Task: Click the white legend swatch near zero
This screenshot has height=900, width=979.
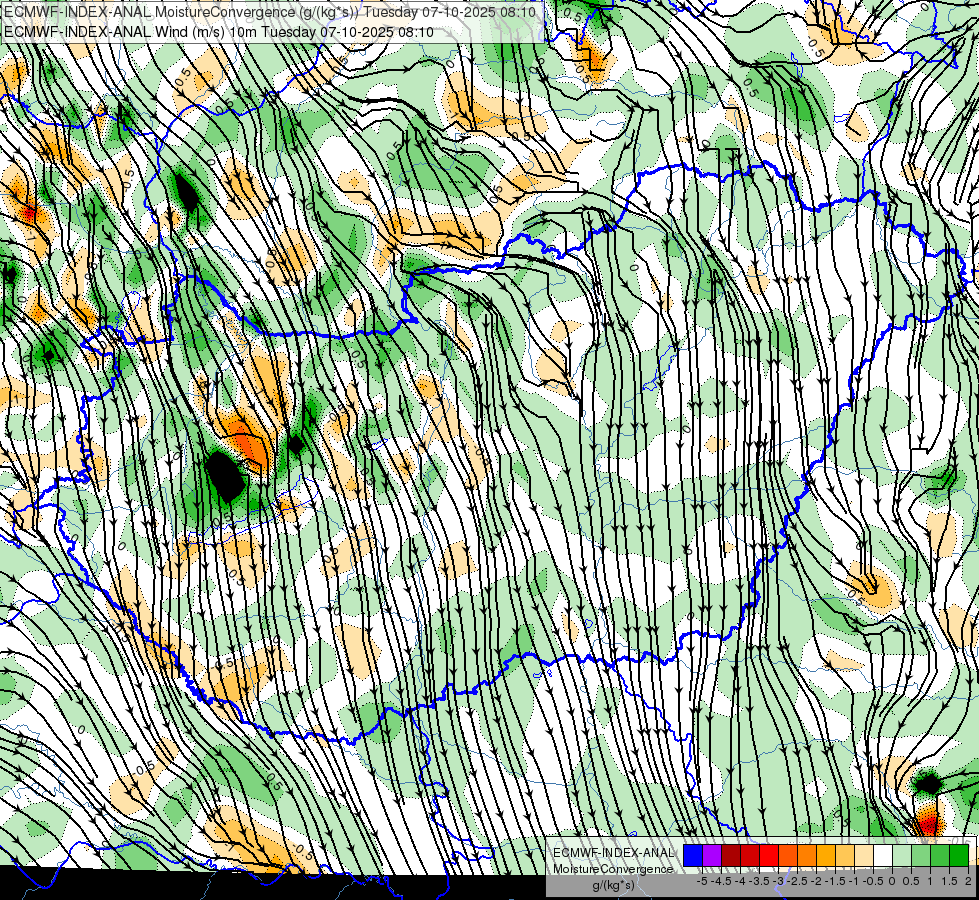Action: tap(883, 855)
